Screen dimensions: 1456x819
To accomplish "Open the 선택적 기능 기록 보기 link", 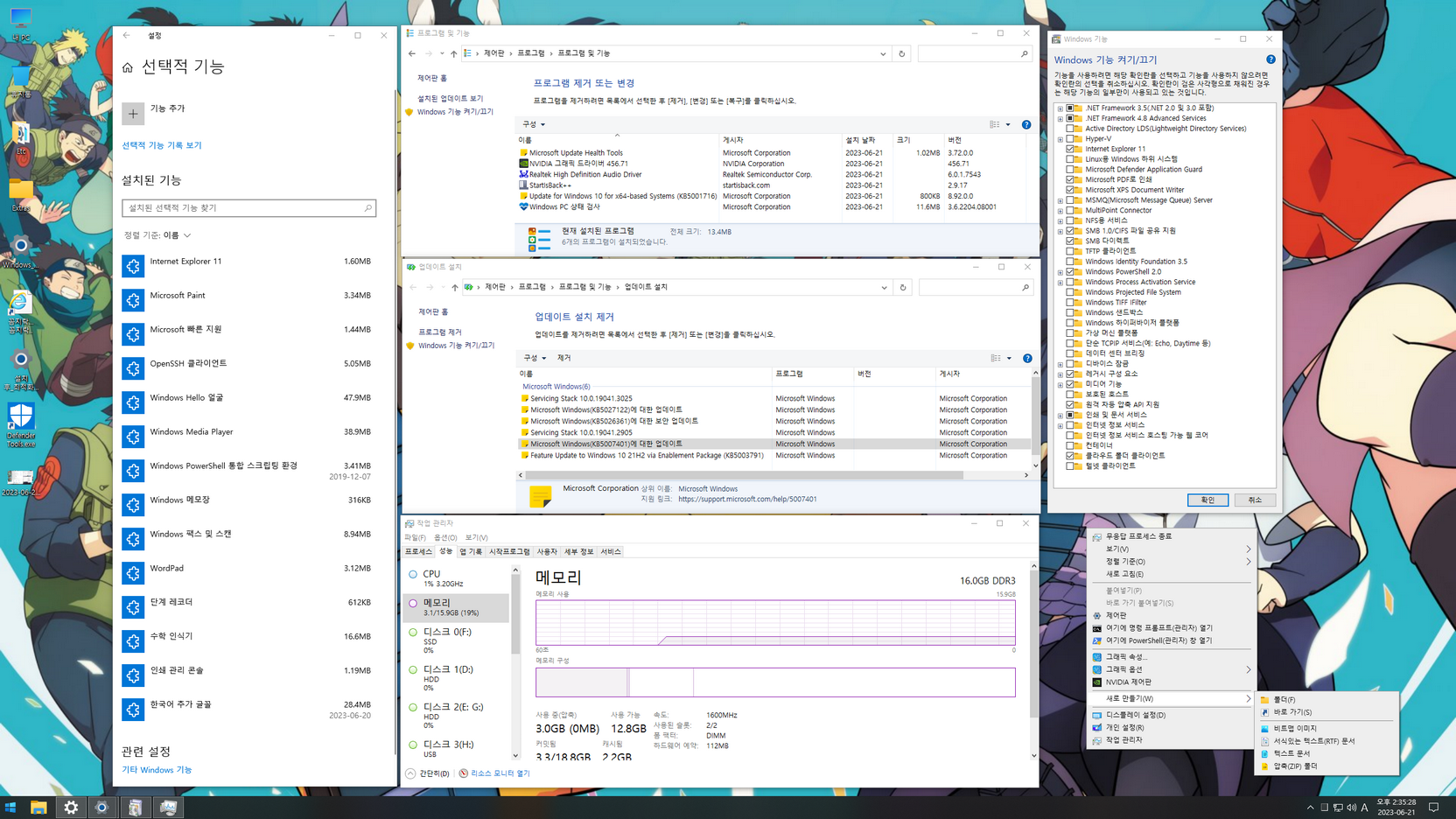I will click(x=162, y=145).
